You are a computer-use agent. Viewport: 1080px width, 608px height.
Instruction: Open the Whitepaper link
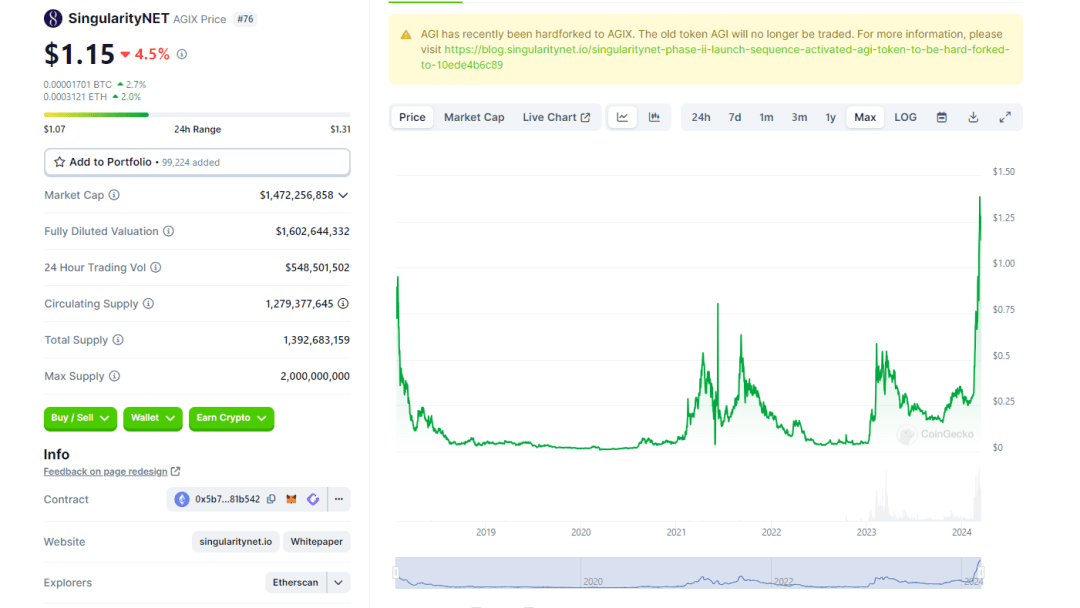(x=316, y=541)
